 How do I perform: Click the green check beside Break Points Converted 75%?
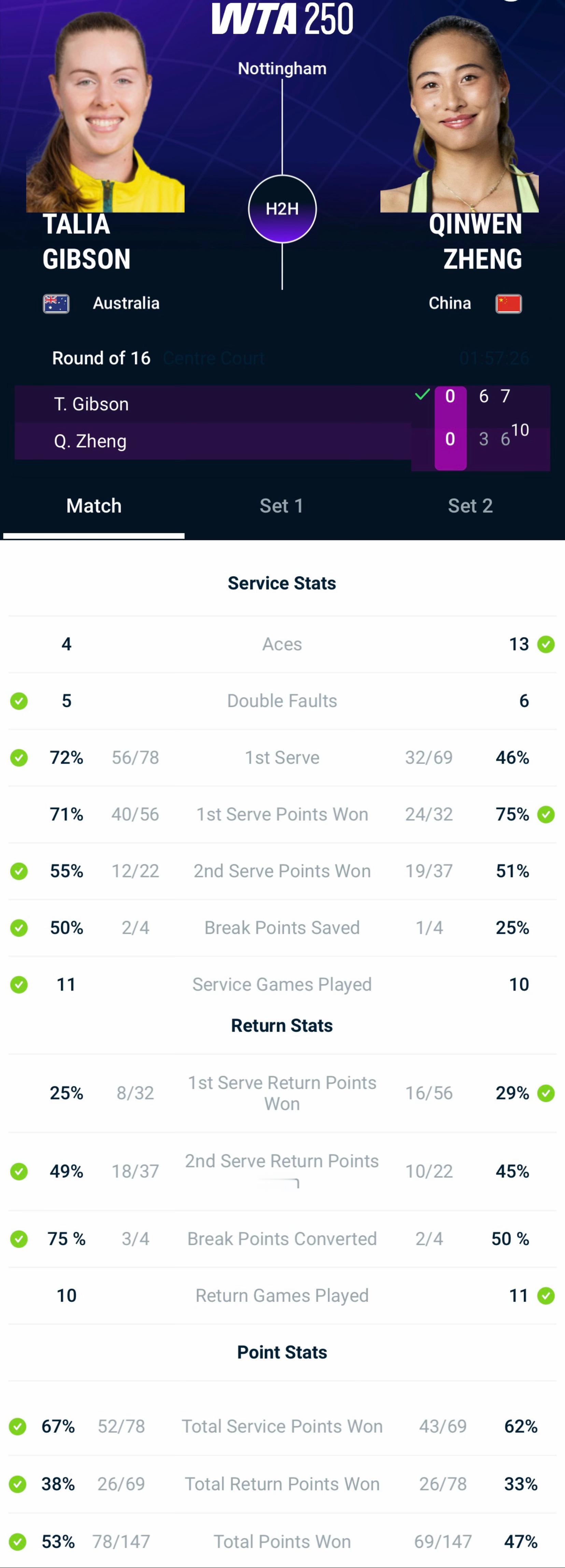click(19, 1239)
